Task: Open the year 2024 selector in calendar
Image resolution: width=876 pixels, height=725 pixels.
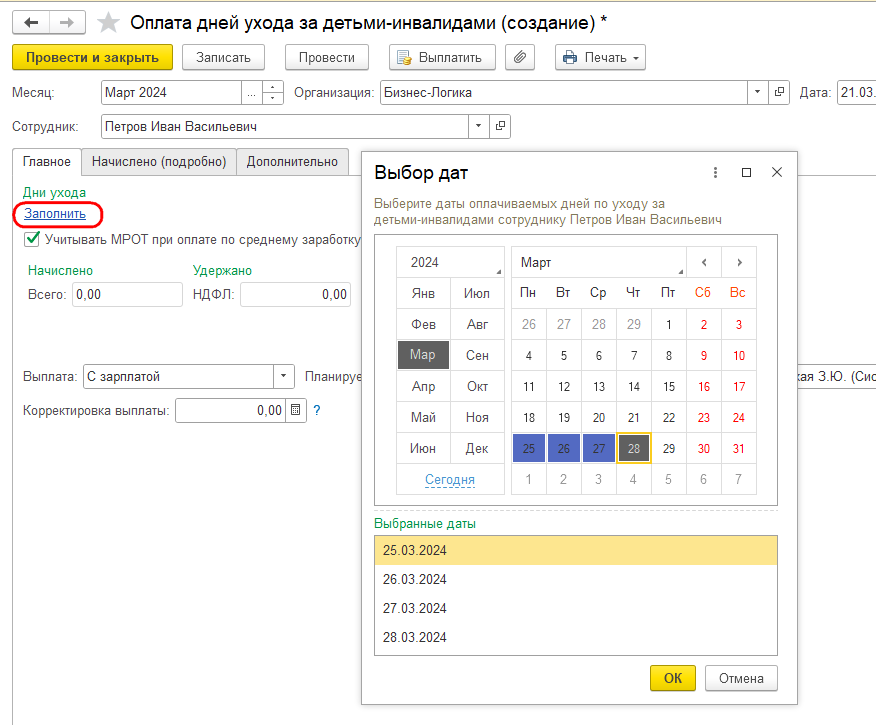Action: click(450, 262)
